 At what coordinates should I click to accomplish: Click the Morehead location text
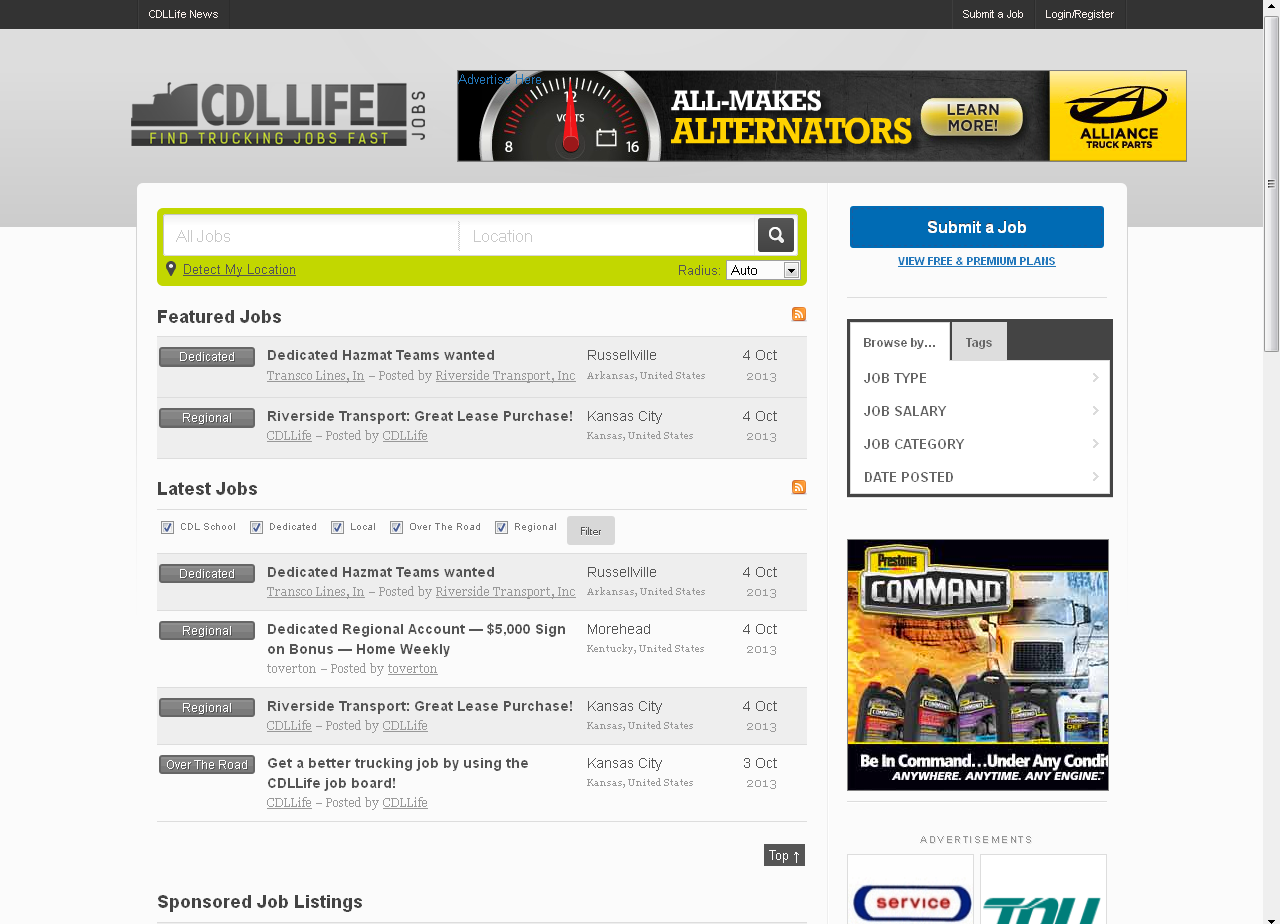pyautogui.click(x=619, y=629)
